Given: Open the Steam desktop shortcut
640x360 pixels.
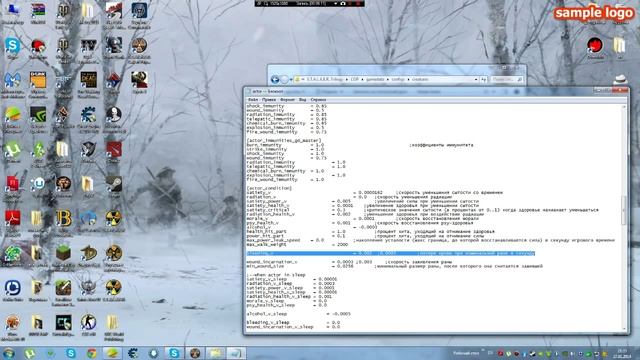Looking at the screenshot, I should [114, 184].
